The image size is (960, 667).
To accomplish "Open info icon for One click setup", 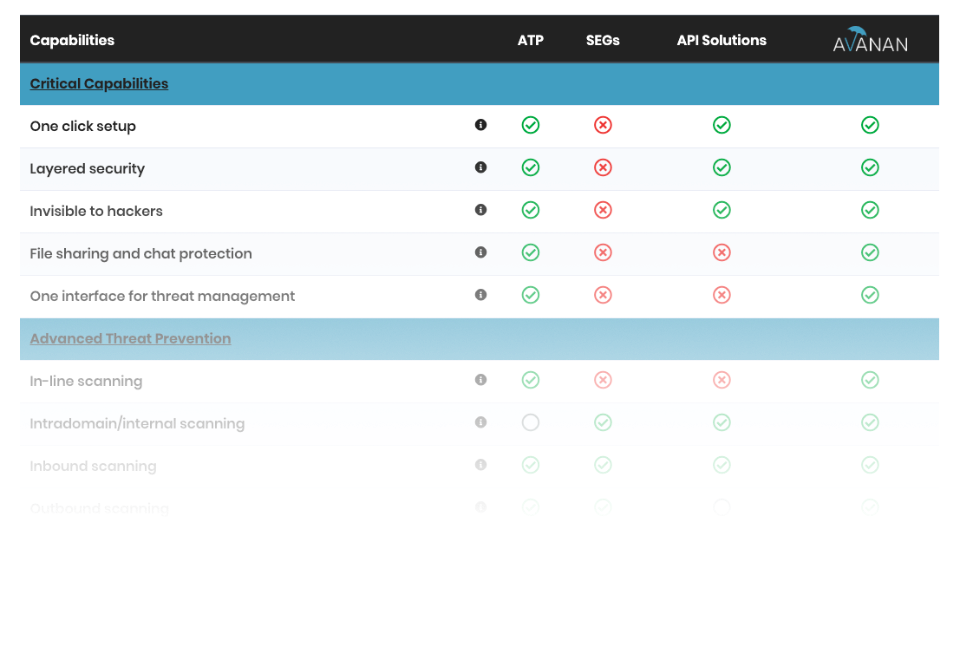I will [x=481, y=125].
